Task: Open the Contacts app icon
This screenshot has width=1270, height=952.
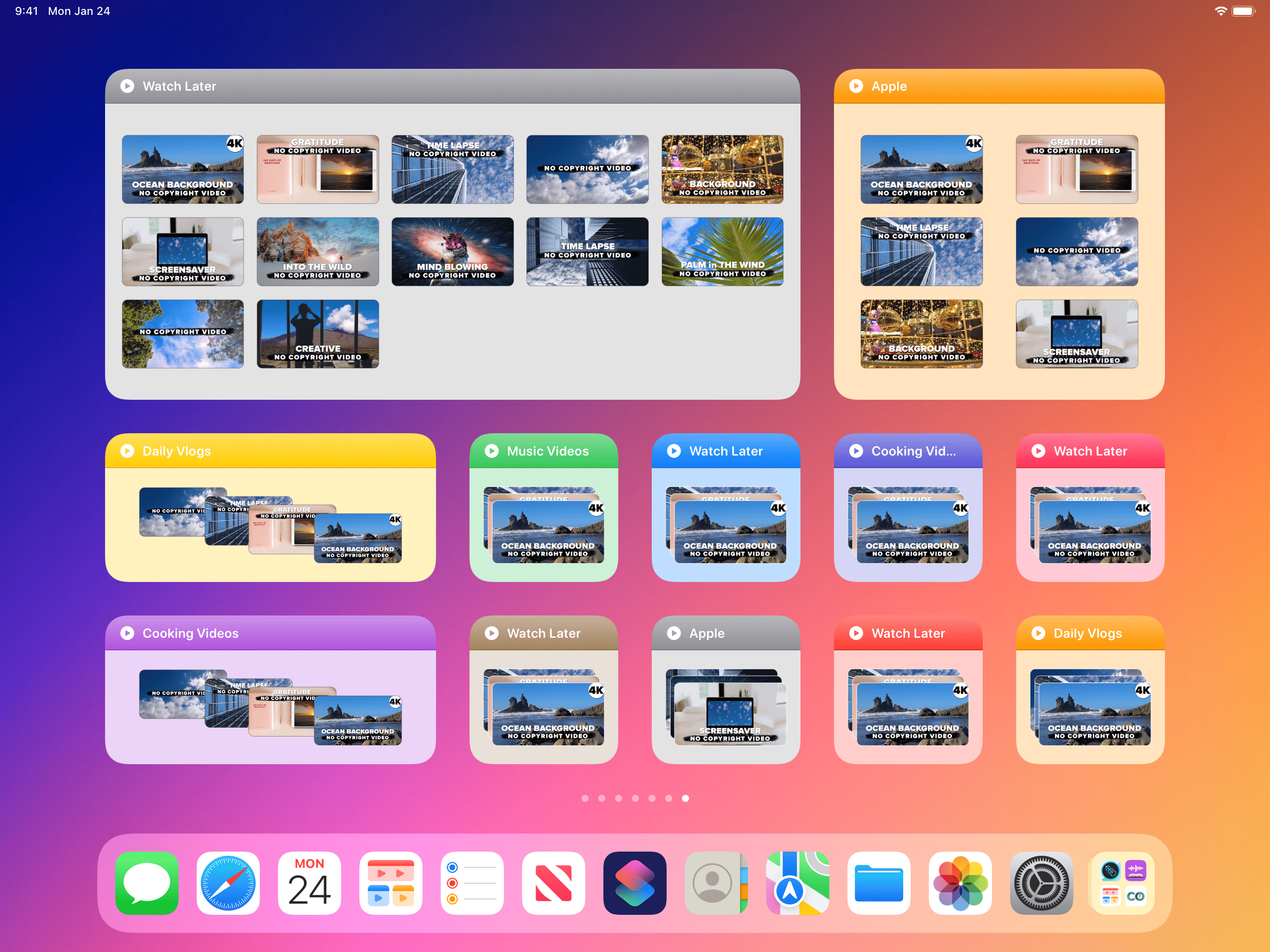Action: coord(715,883)
